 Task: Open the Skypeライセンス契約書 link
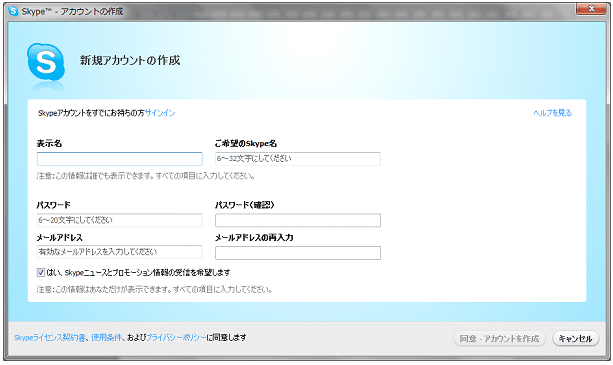coord(50,338)
